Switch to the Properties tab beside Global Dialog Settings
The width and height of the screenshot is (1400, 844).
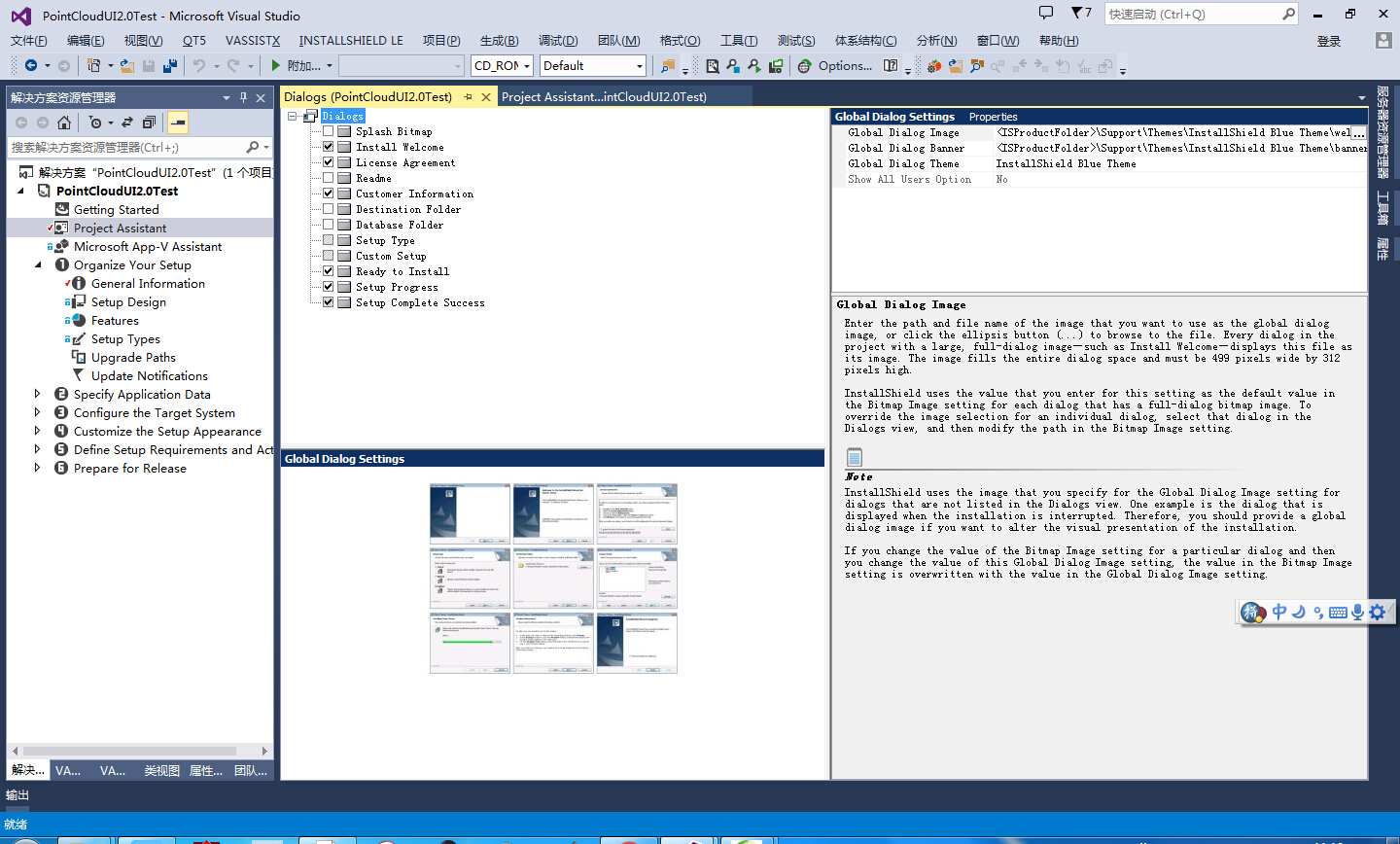(x=993, y=117)
